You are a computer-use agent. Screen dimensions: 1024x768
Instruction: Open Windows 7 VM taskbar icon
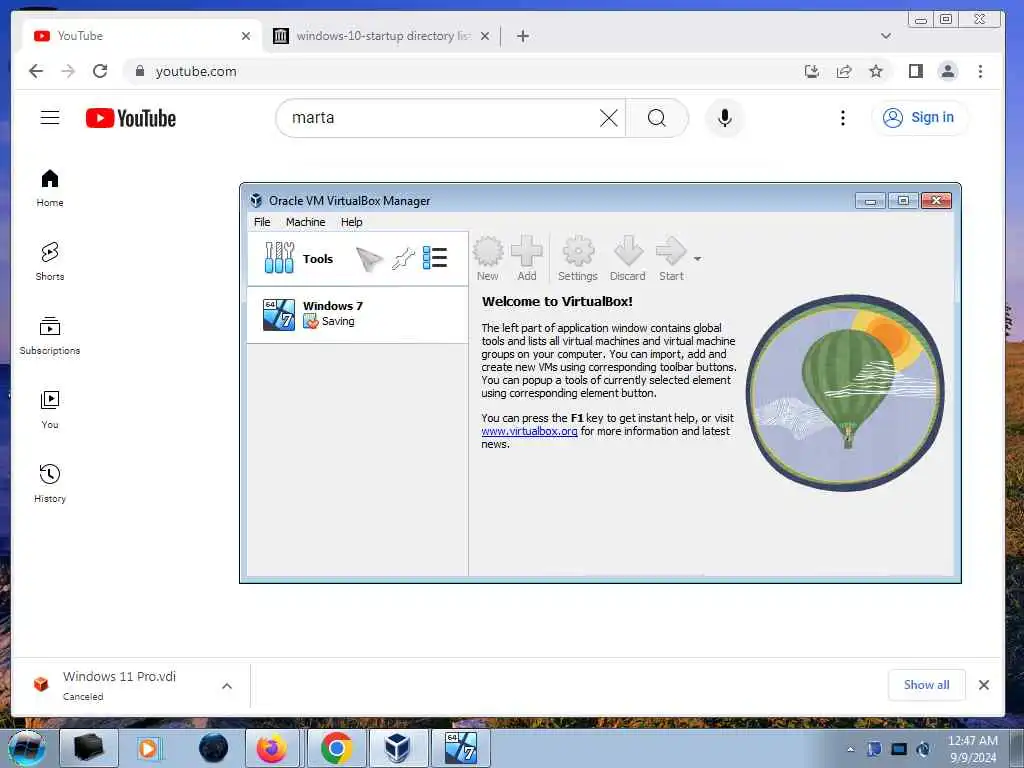[x=460, y=748]
